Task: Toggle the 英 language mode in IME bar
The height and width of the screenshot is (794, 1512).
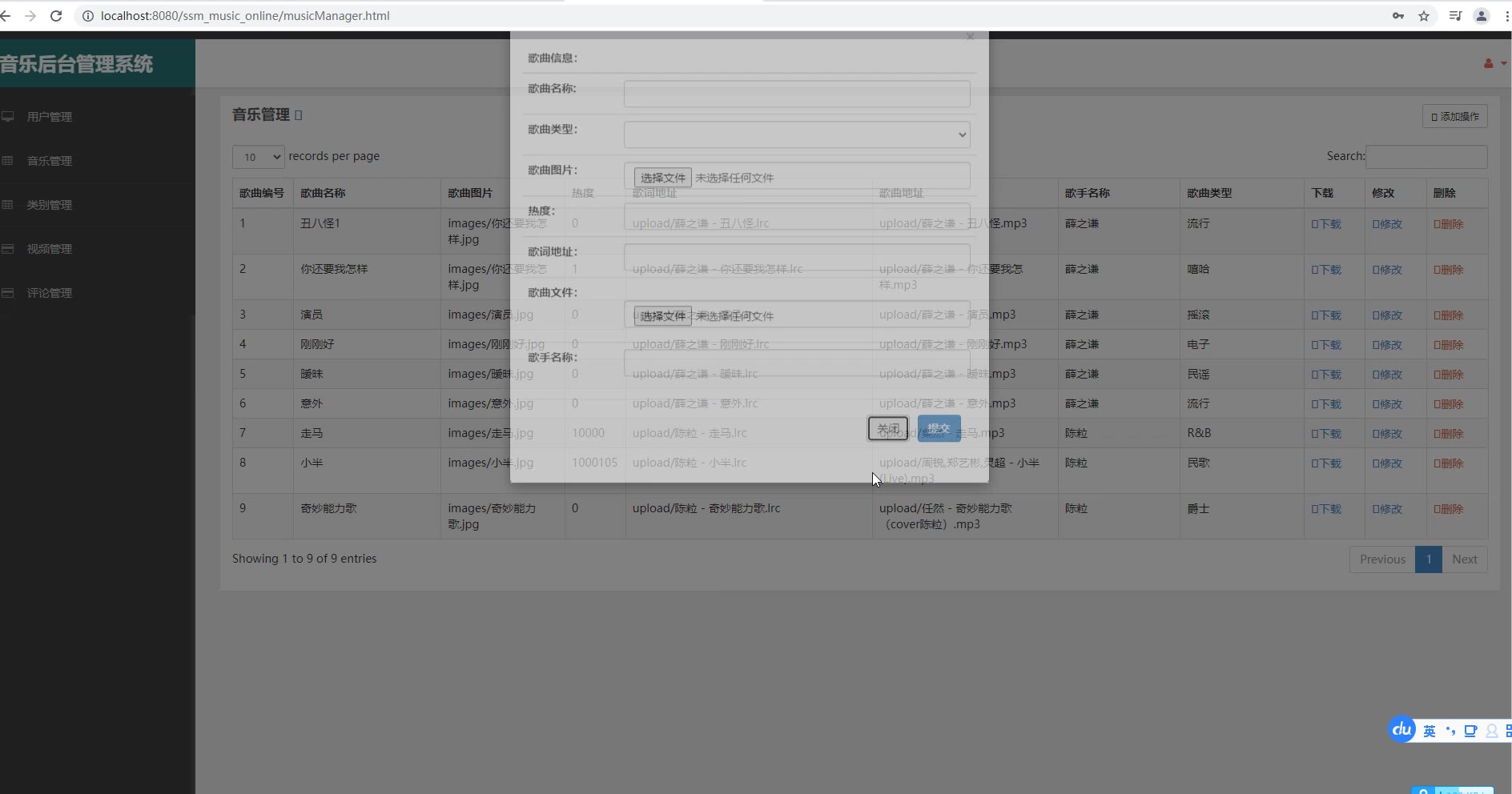Action: click(1430, 731)
